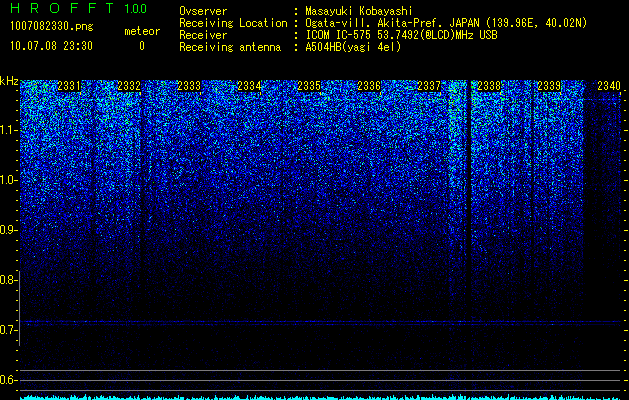
Task: Click time marker 2337
Action: coord(429,85)
